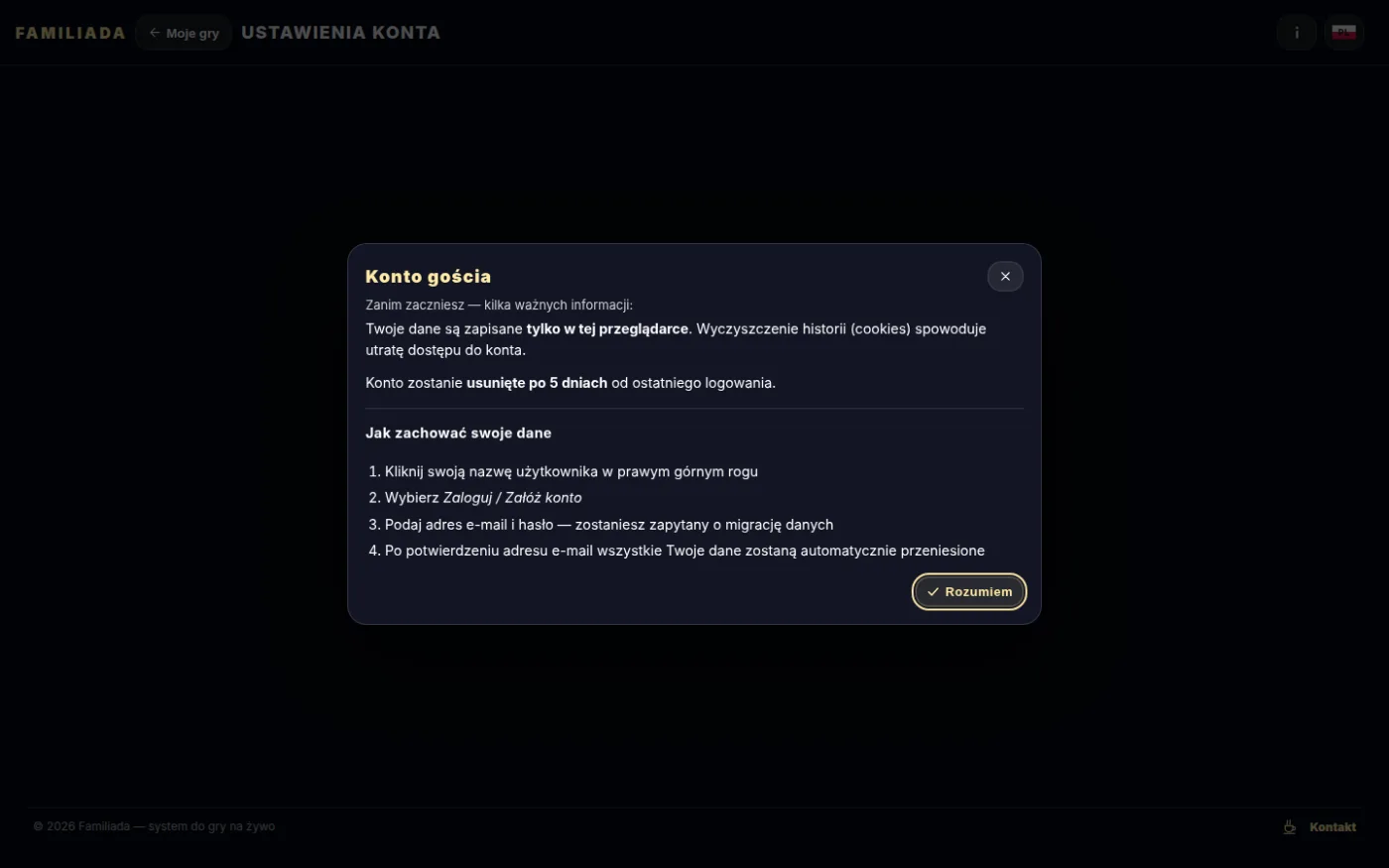The image size is (1389, 868).
Task: Click the italic Zaloguj / Załóż konto text
Action: pos(512,498)
